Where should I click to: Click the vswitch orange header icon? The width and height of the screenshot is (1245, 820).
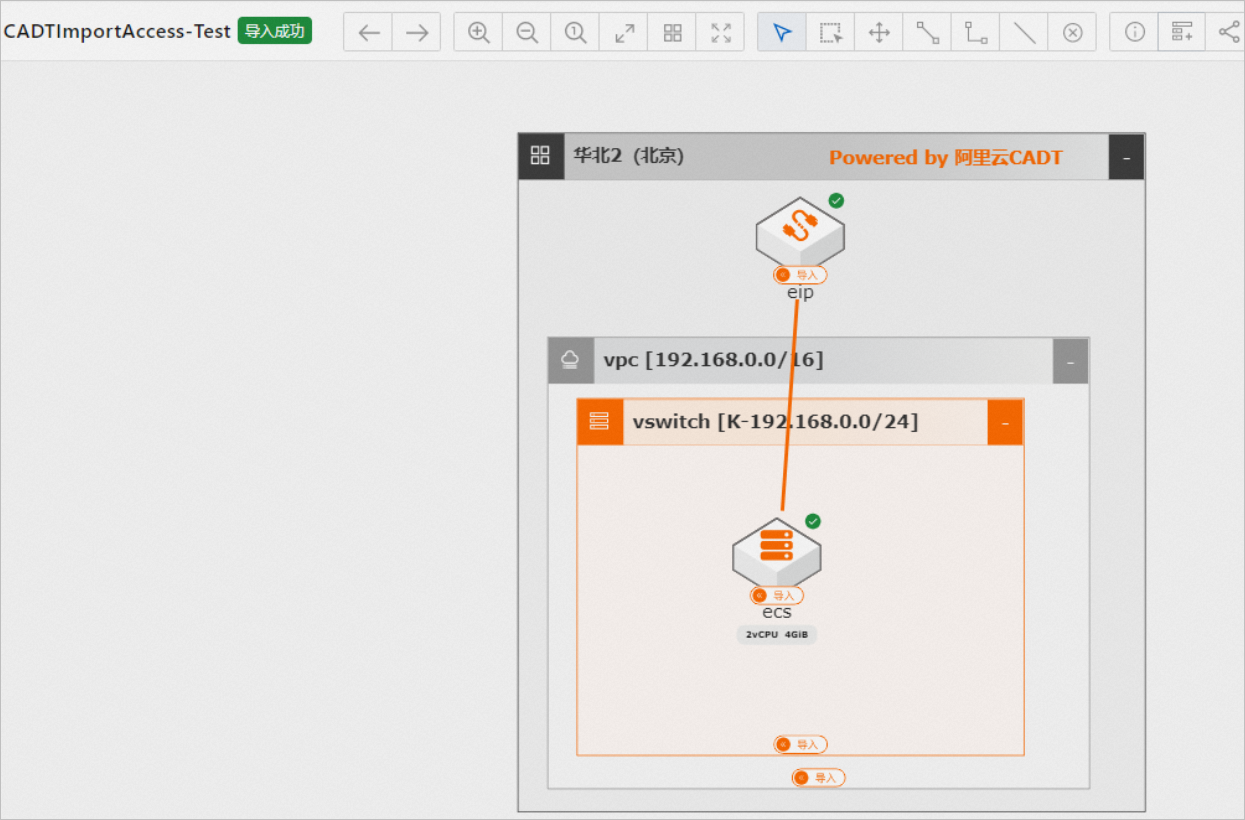600,421
